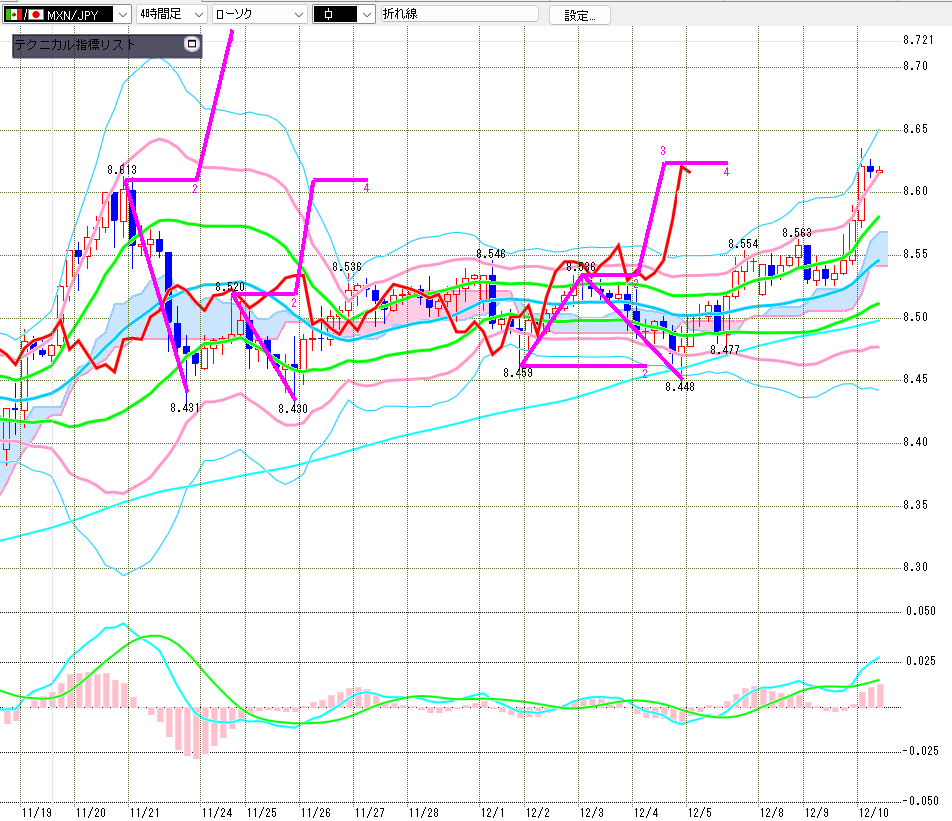The height and width of the screenshot is (821, 952).
Task: Open the ローソク chart type dropdown
Action: [x=297, y=14]
